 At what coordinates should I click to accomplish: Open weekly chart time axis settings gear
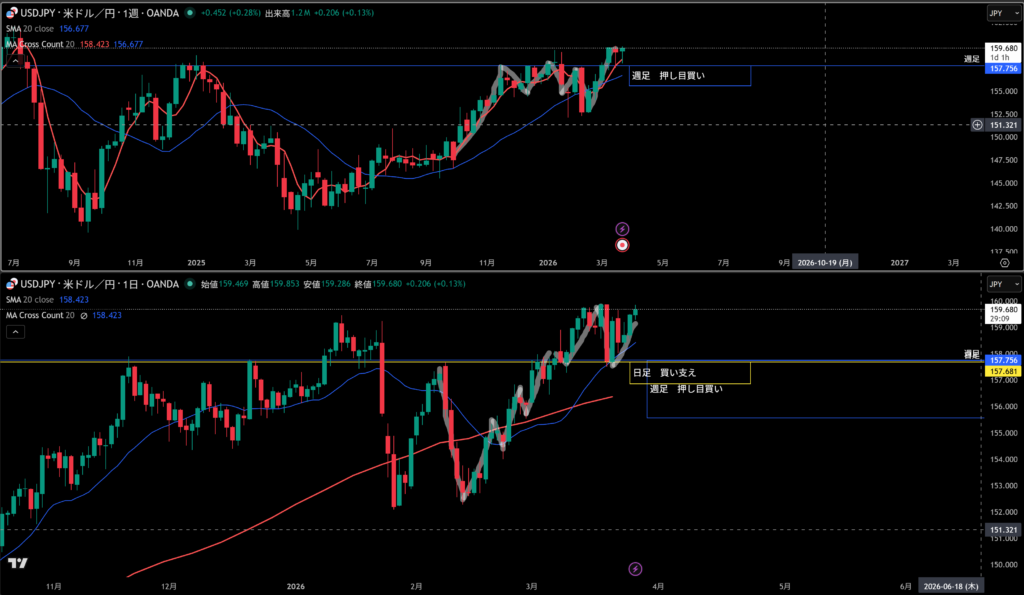[x=1004, y=262]
